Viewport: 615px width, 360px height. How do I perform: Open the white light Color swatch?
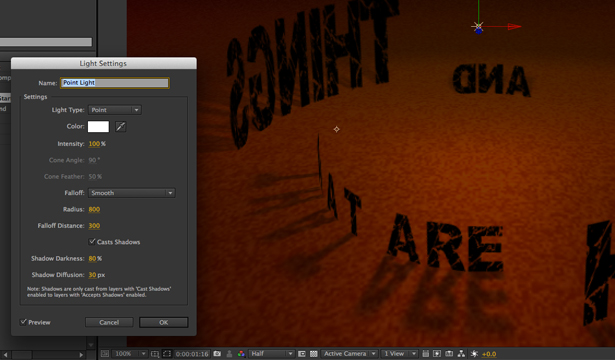98,127
